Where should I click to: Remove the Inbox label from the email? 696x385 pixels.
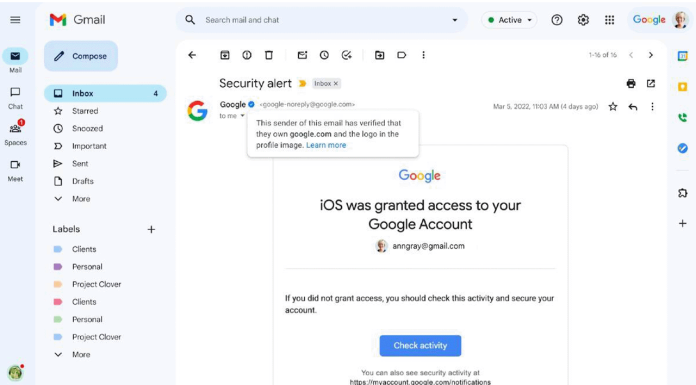pos(336,83)
